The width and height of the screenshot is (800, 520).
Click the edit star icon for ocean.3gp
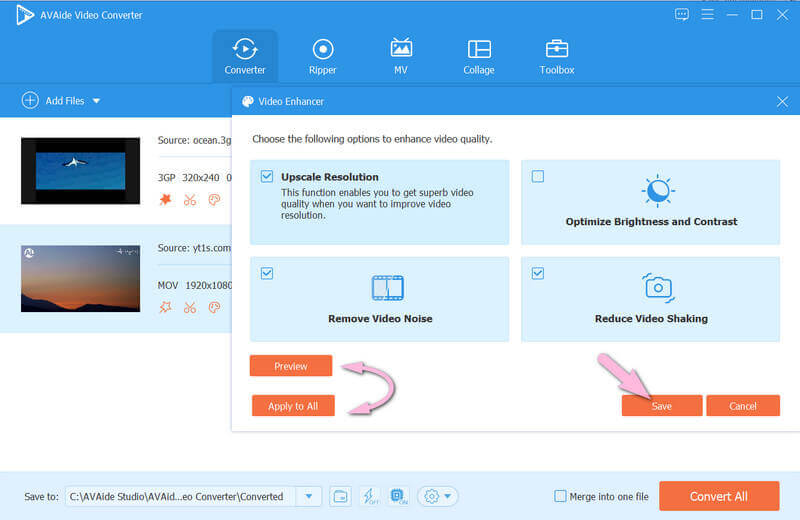click(x=165, y=200)
